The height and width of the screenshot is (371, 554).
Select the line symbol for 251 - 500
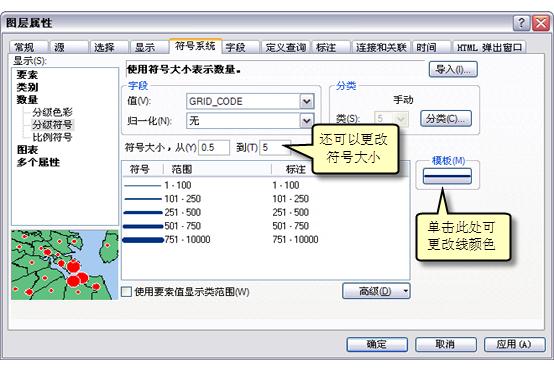pyautogui.click(x=143, y=212)
